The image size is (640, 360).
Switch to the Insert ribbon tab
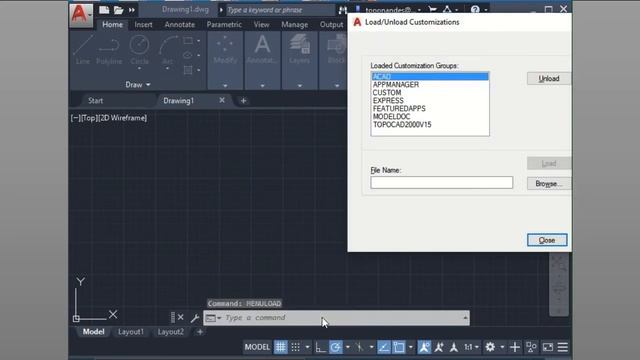coord(143,24)
